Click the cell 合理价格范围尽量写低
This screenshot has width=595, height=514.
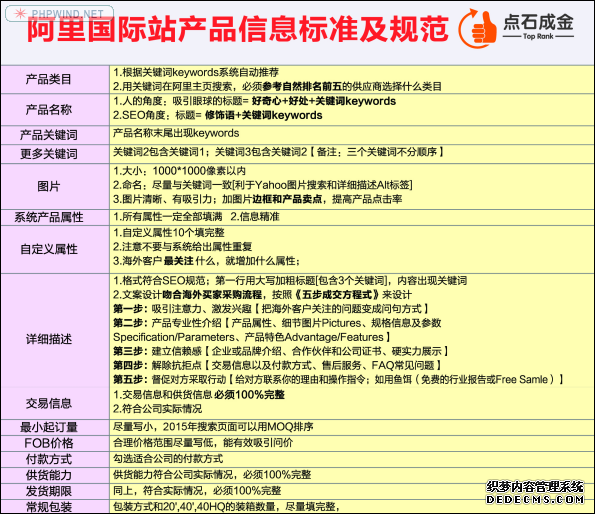pyautogui.click(x=203, y=443)
